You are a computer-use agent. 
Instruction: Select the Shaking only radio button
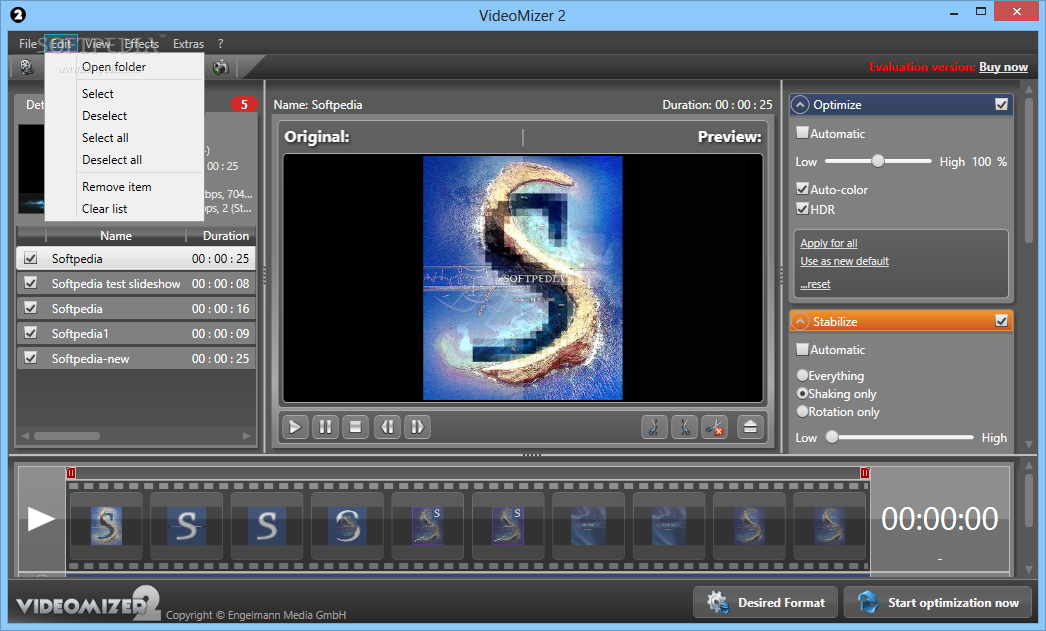coord(803,394)
